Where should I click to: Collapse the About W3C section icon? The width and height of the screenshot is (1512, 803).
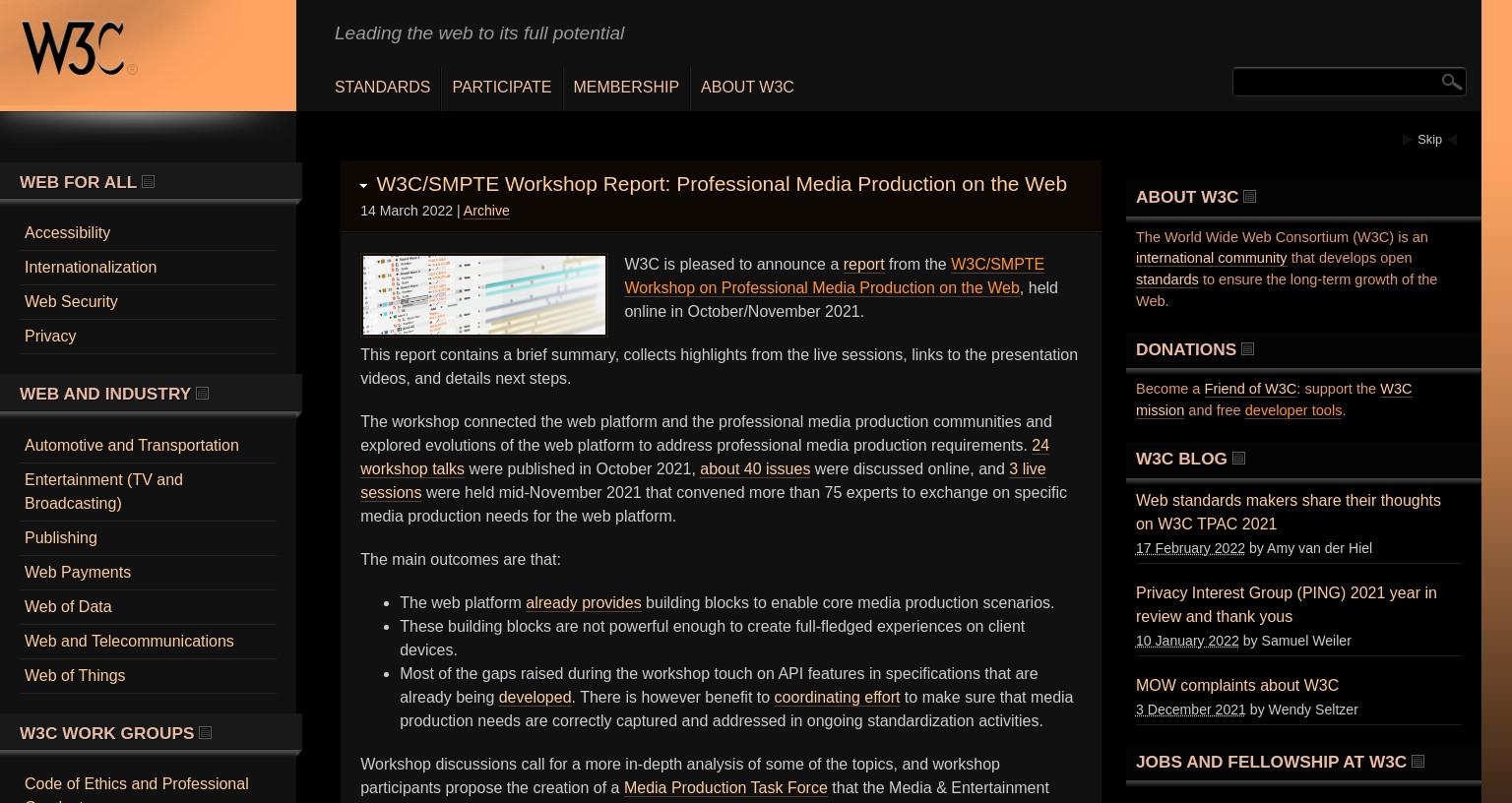pos(1249,197)
